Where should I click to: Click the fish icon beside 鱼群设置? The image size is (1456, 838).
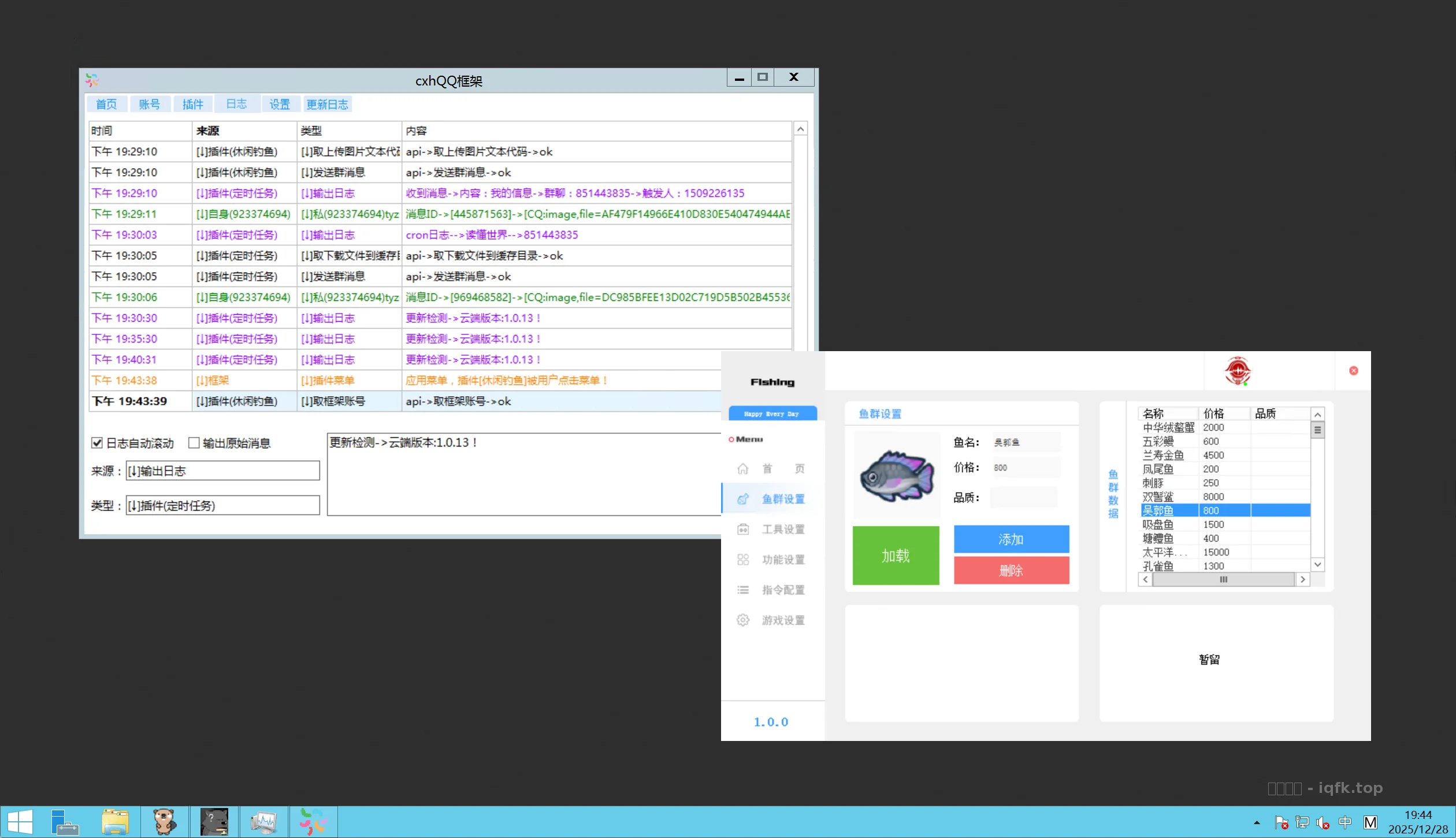[743, 499]
